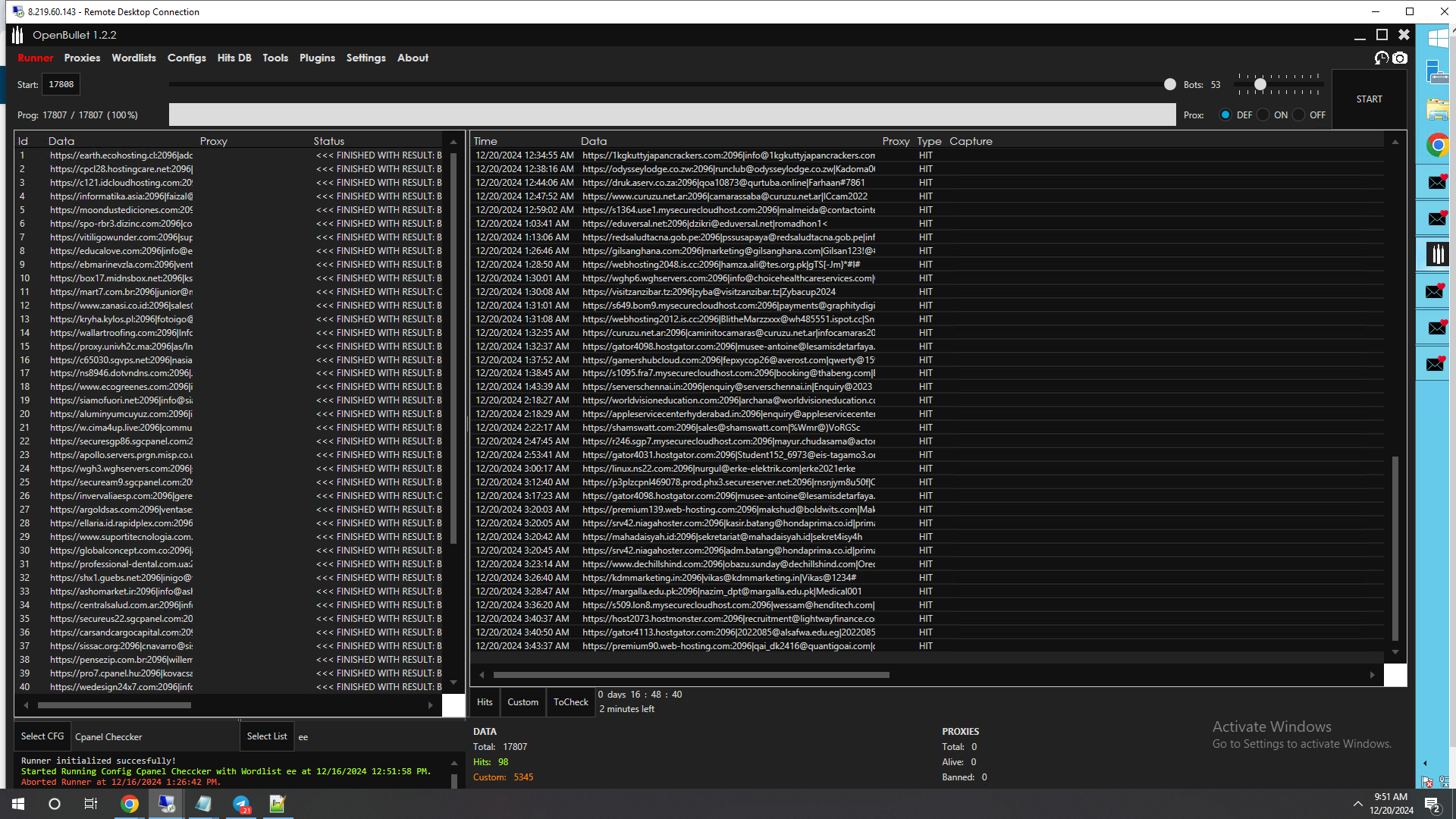Select the DEF proxy mode radio button

1225,115
